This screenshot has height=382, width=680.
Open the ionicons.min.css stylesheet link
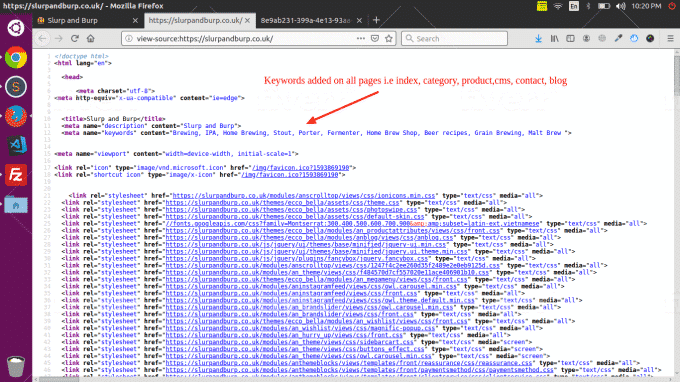[x=304, y=196]
